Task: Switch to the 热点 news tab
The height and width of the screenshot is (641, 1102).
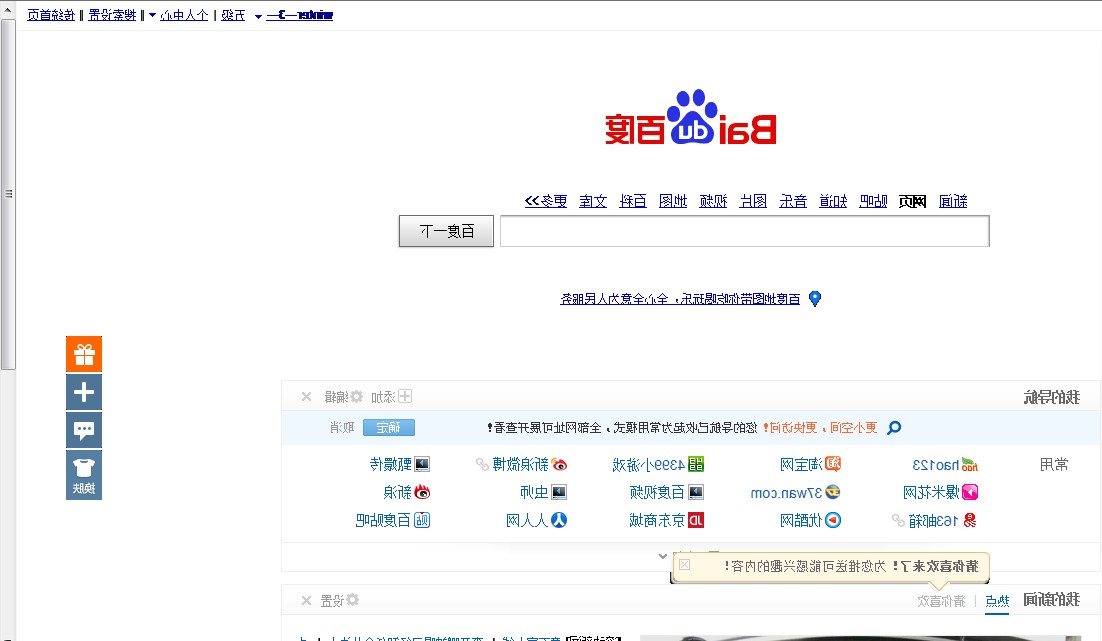Action: pos(997,601)
